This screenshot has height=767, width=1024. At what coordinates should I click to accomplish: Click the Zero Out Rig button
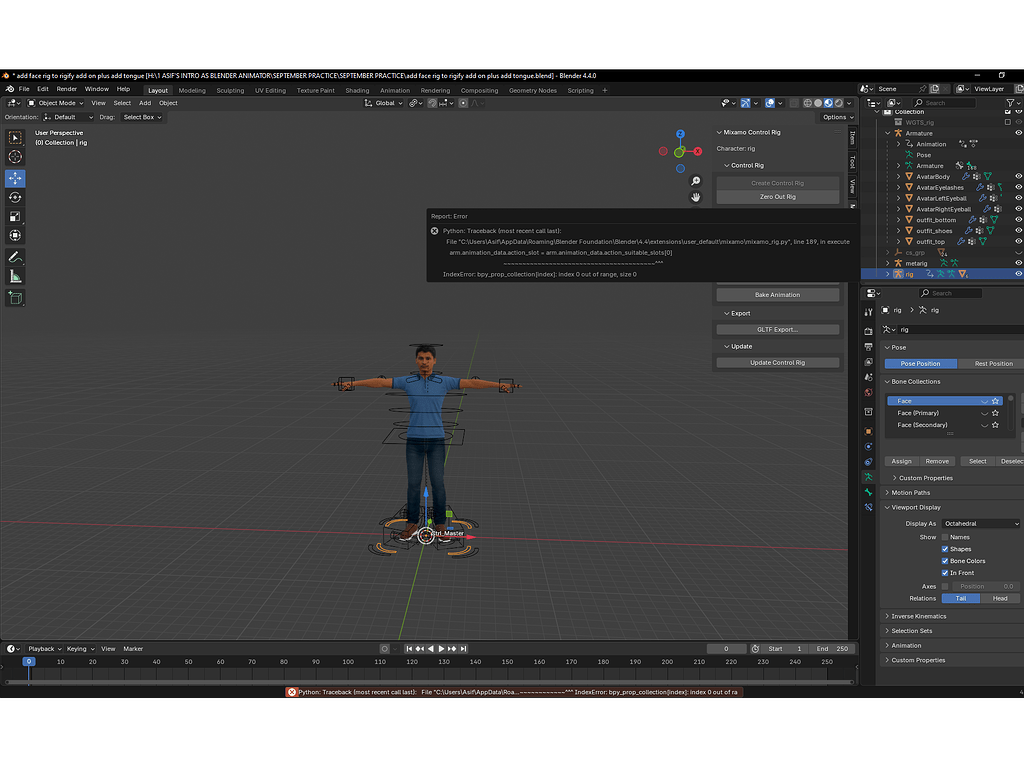point(778,197)
